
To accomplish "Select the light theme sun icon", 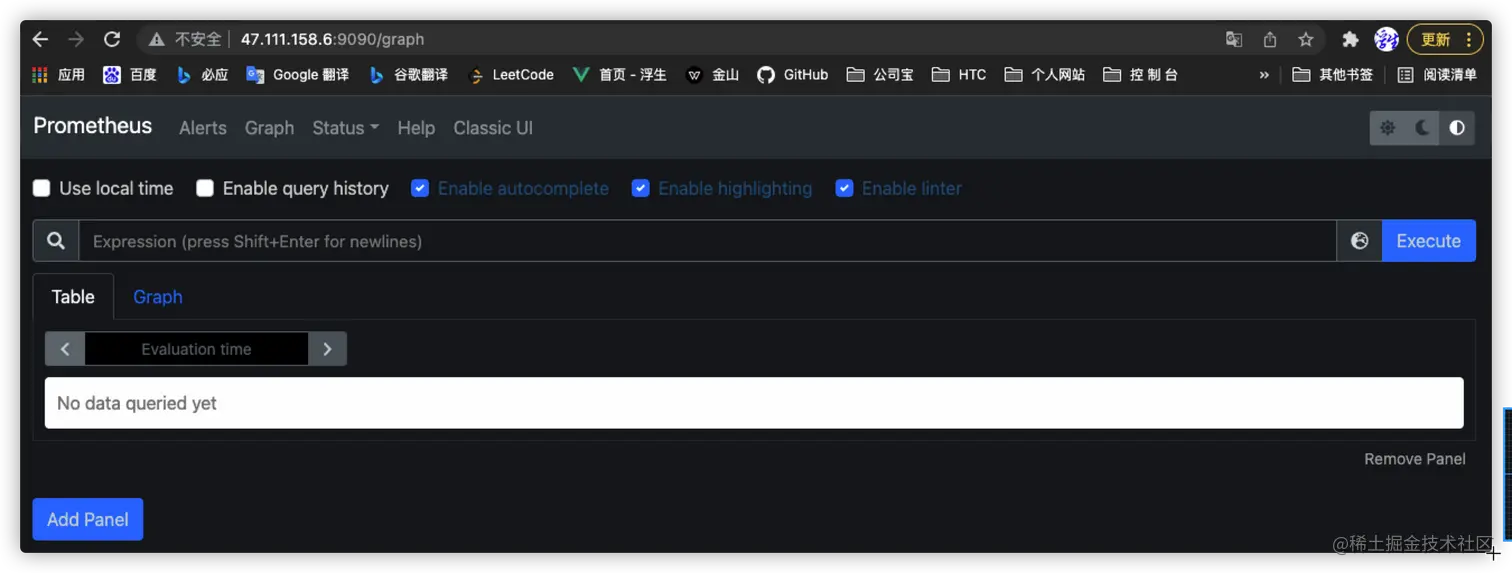I will pyautogui.click(x=1387, y=128).
